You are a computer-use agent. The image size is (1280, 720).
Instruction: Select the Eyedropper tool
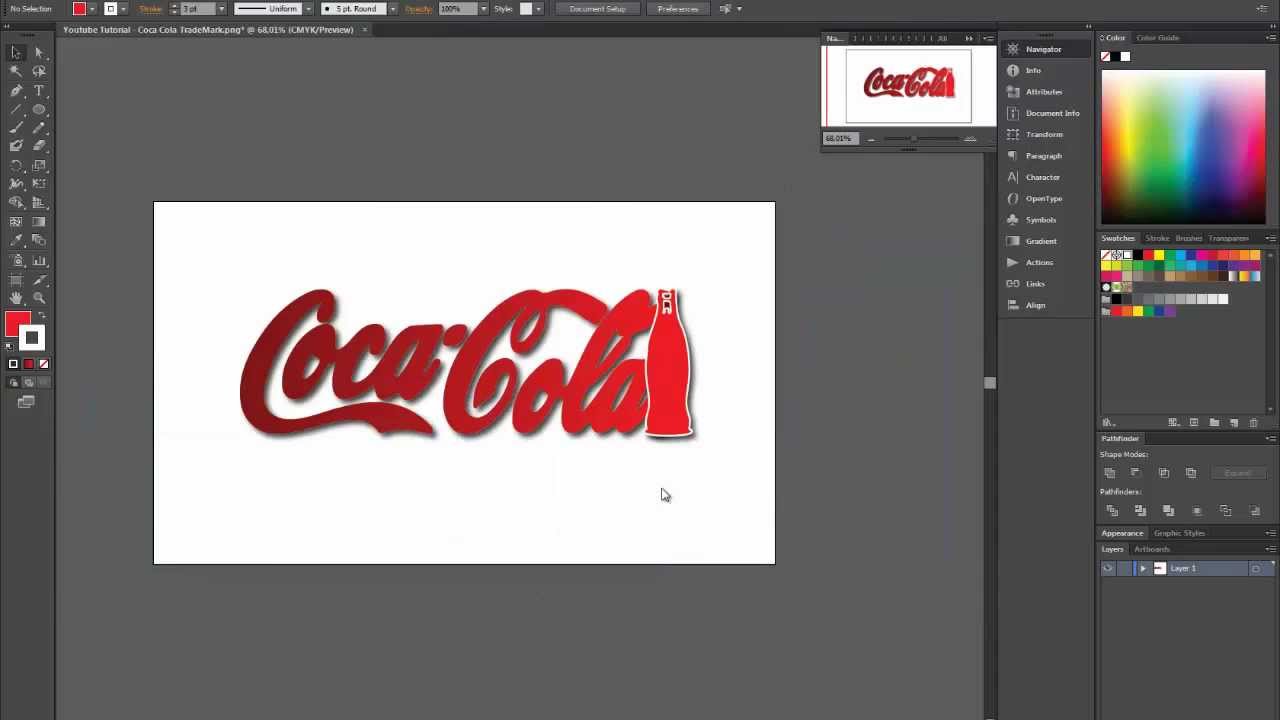pyautogui.click(x=16, y=241)
